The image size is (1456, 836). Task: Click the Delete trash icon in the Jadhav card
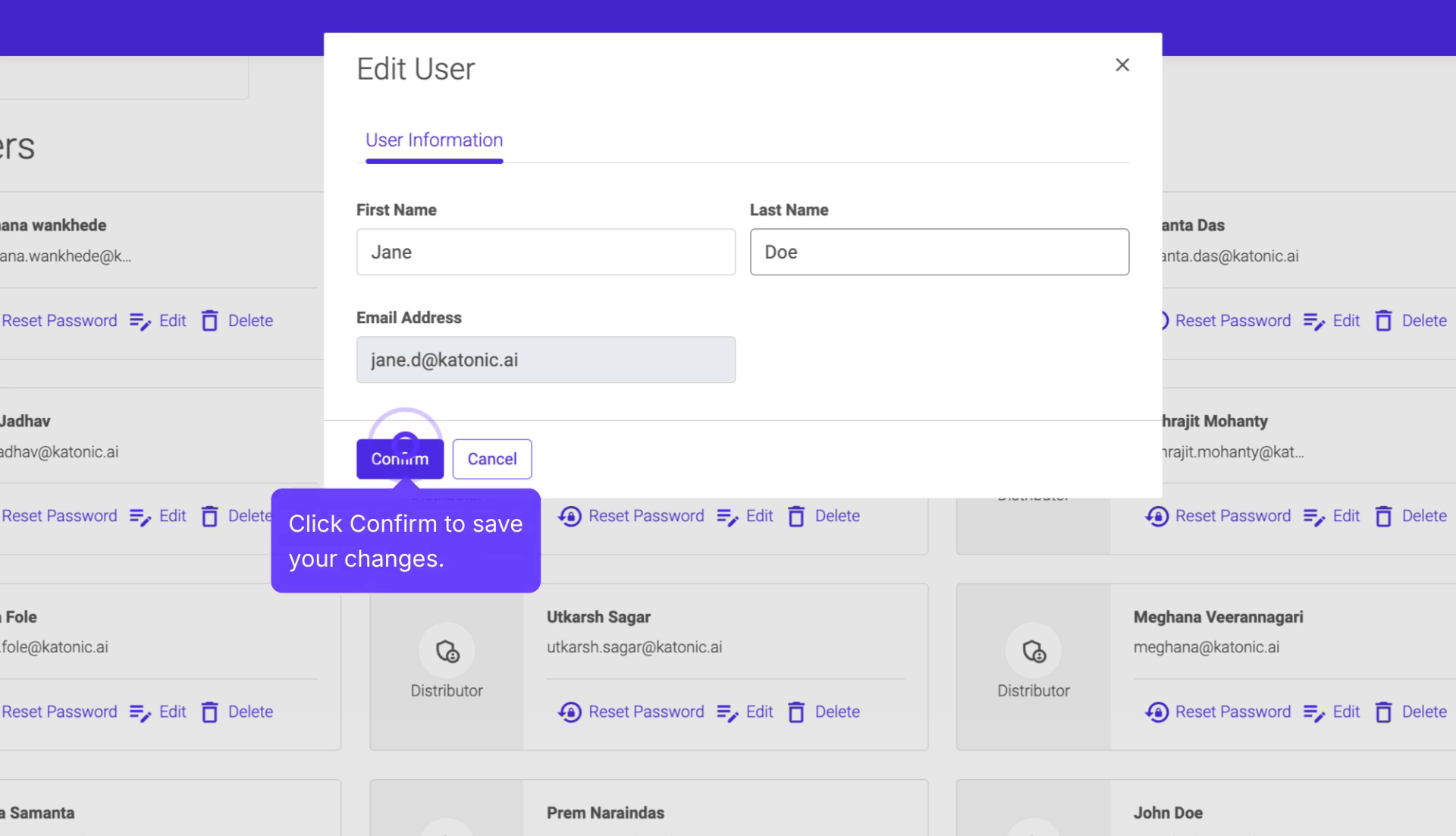pos(210,516)
